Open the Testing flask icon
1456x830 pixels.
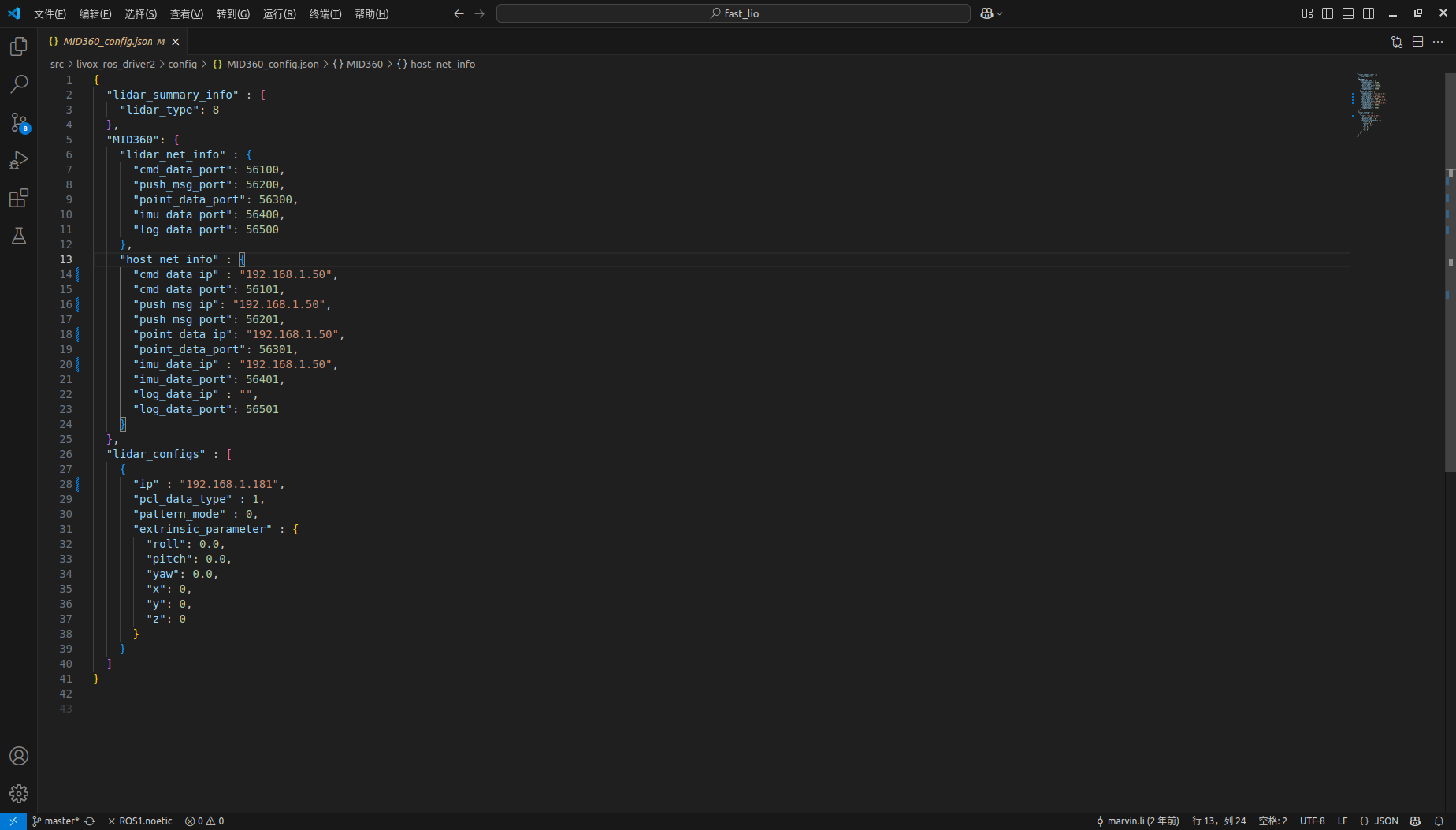pos(19,236)
